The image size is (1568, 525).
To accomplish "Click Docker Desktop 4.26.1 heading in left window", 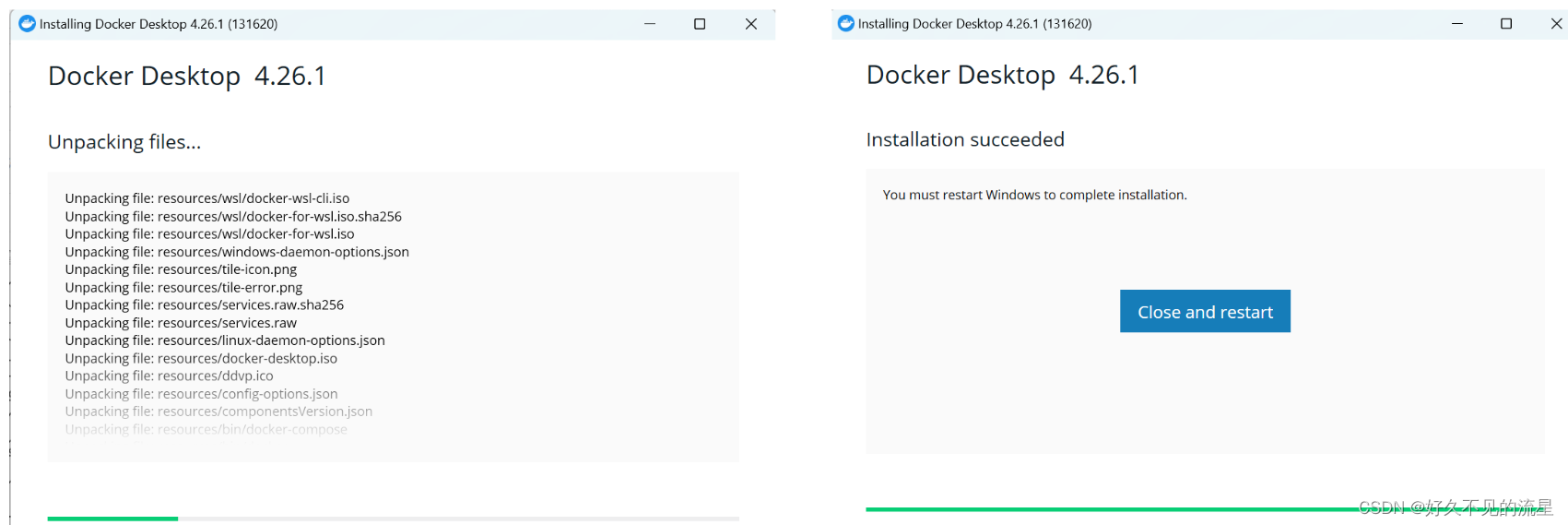I will [187, 76].
